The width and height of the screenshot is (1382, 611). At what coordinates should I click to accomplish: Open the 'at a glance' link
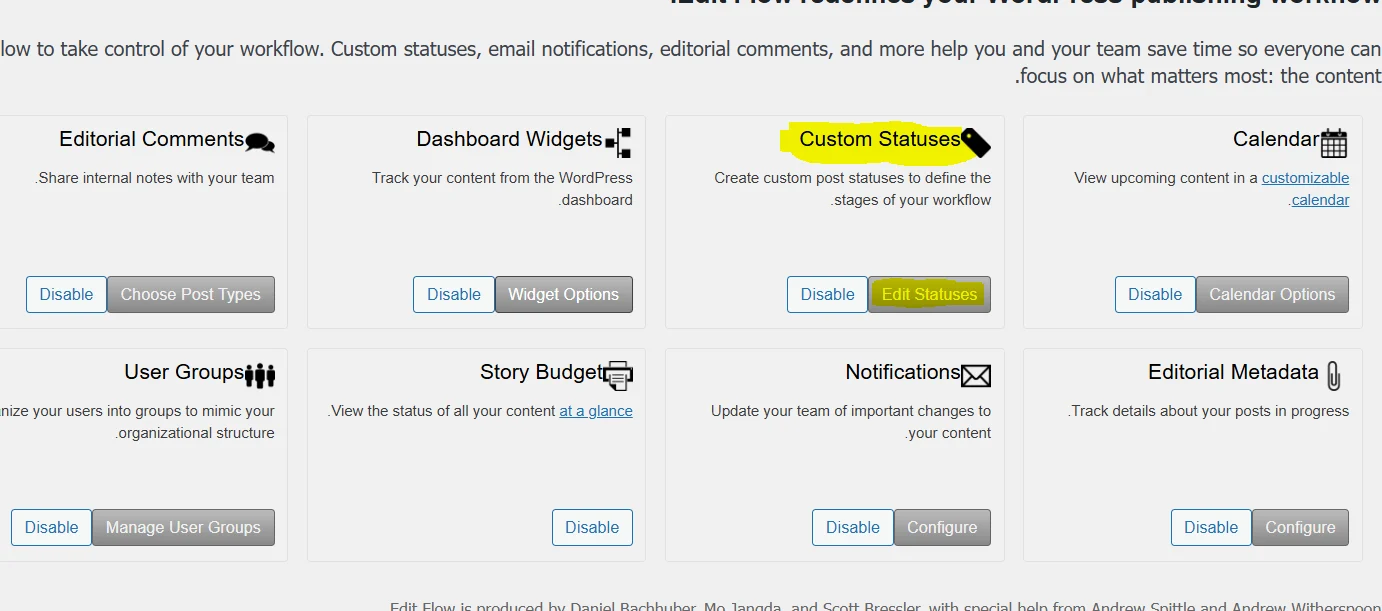pos(596,411)
